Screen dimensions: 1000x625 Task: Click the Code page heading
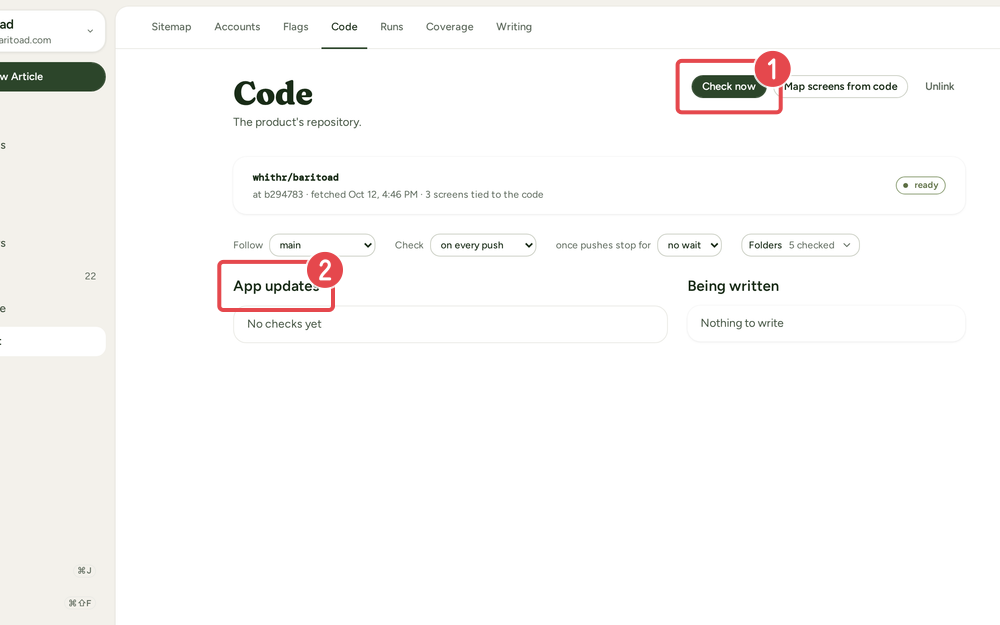(x=273, y=93)
